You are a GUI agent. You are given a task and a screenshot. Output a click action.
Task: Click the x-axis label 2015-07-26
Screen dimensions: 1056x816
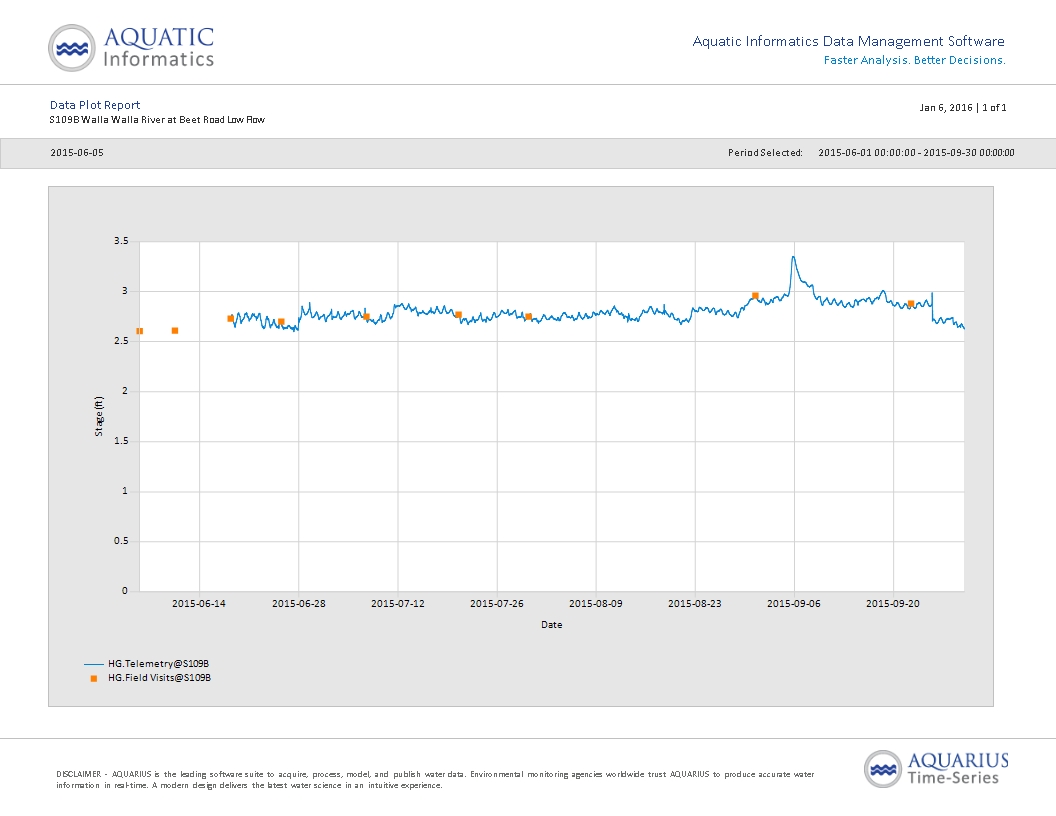click(496, 604)
